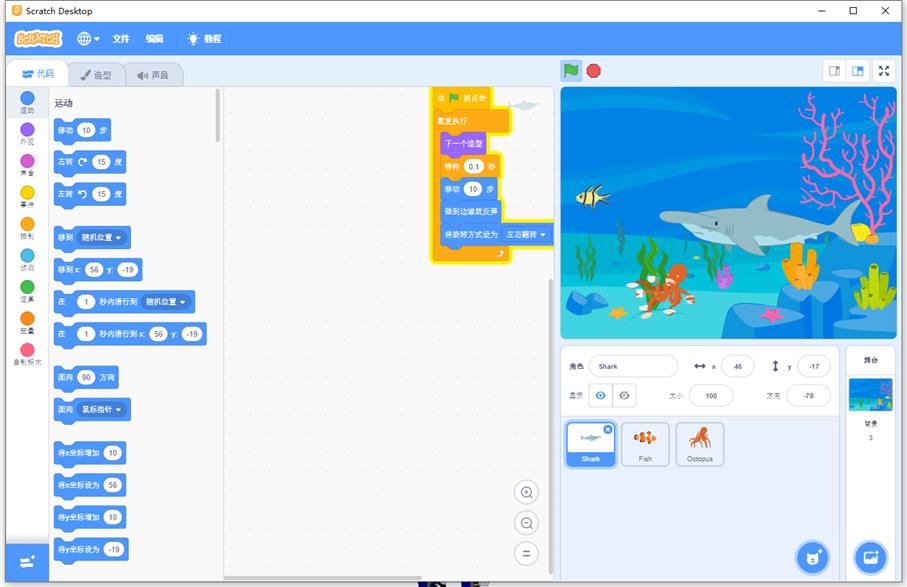Switch to the 造型 costumes tab

tap(96, 75)
